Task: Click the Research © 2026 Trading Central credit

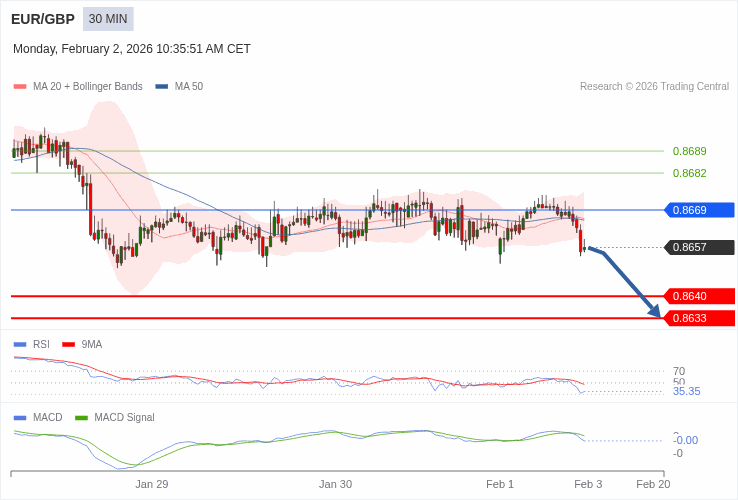Action: pos(654,87)
